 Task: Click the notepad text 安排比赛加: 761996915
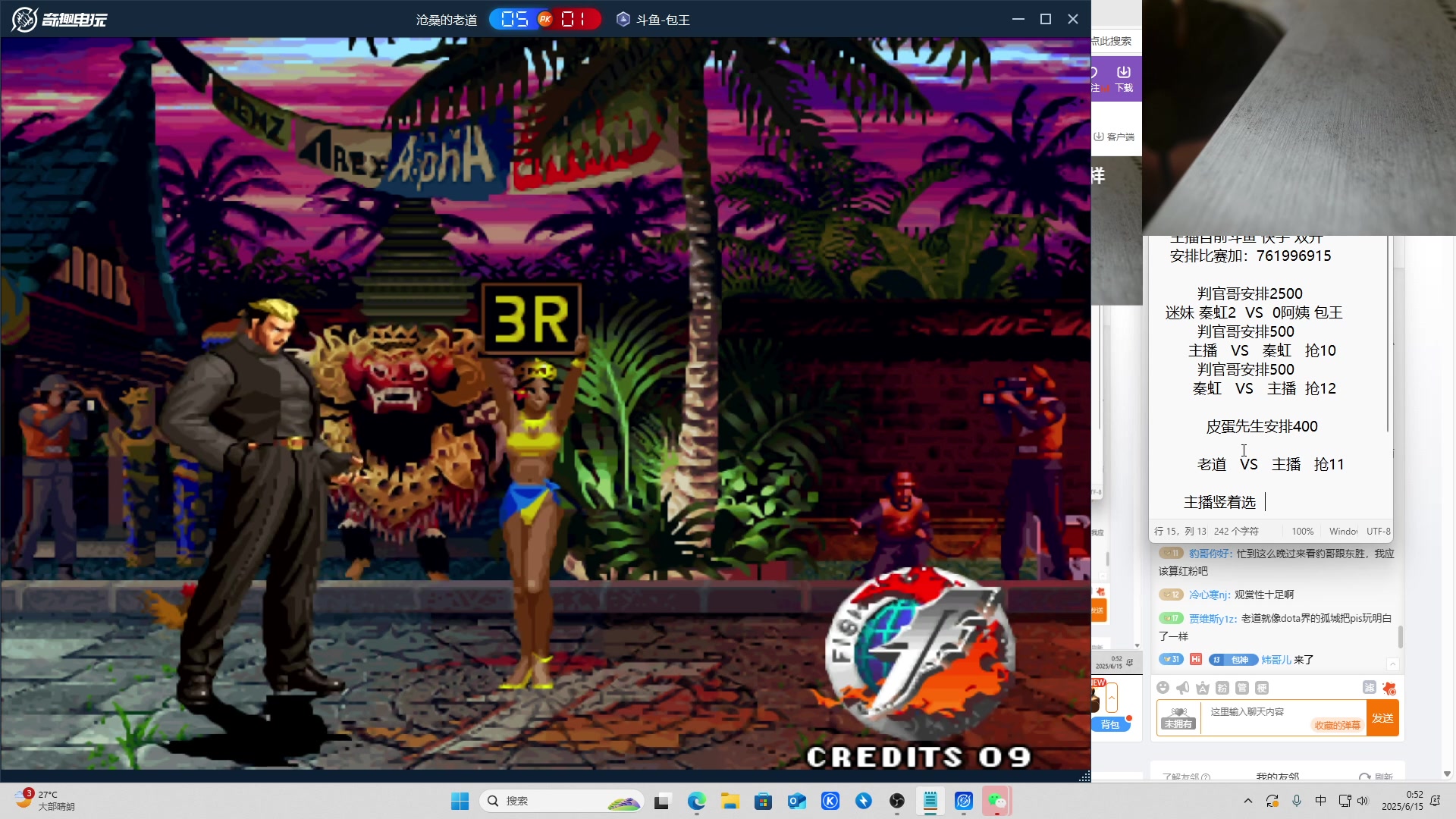point(1250,256)
